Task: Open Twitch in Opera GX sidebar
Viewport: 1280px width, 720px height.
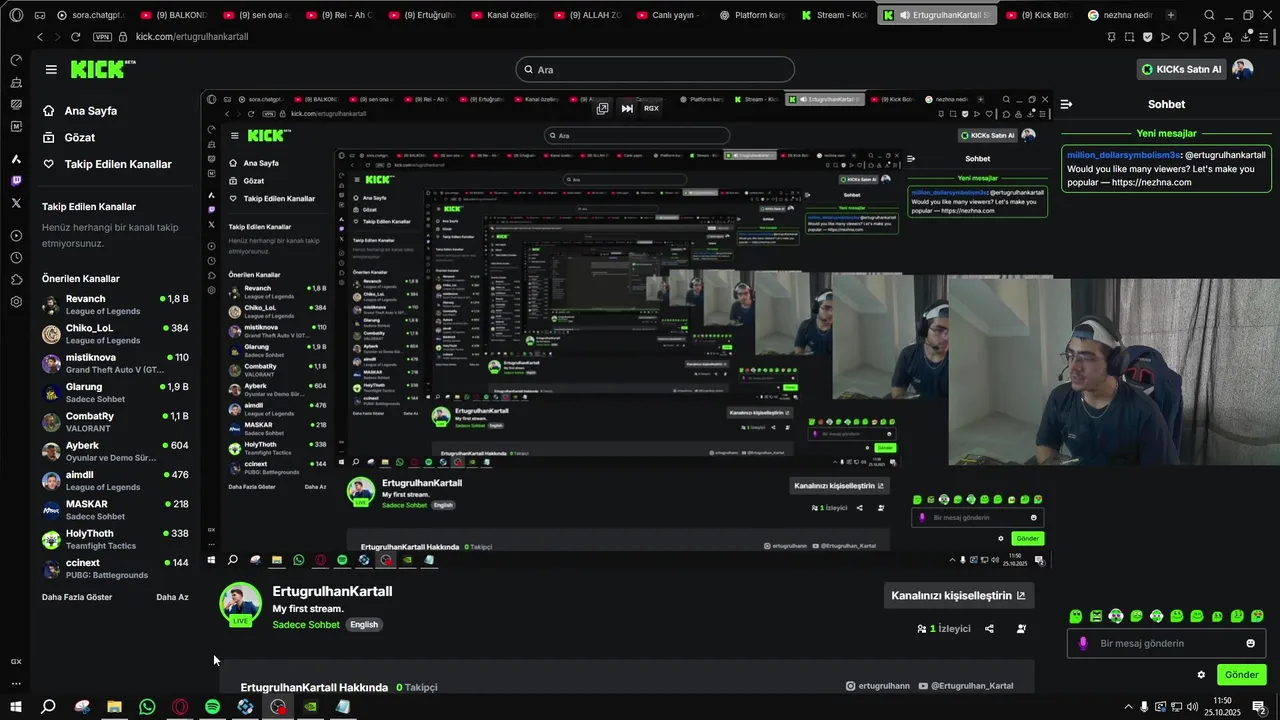Action: pyautogui.click(x=16, y=181)
